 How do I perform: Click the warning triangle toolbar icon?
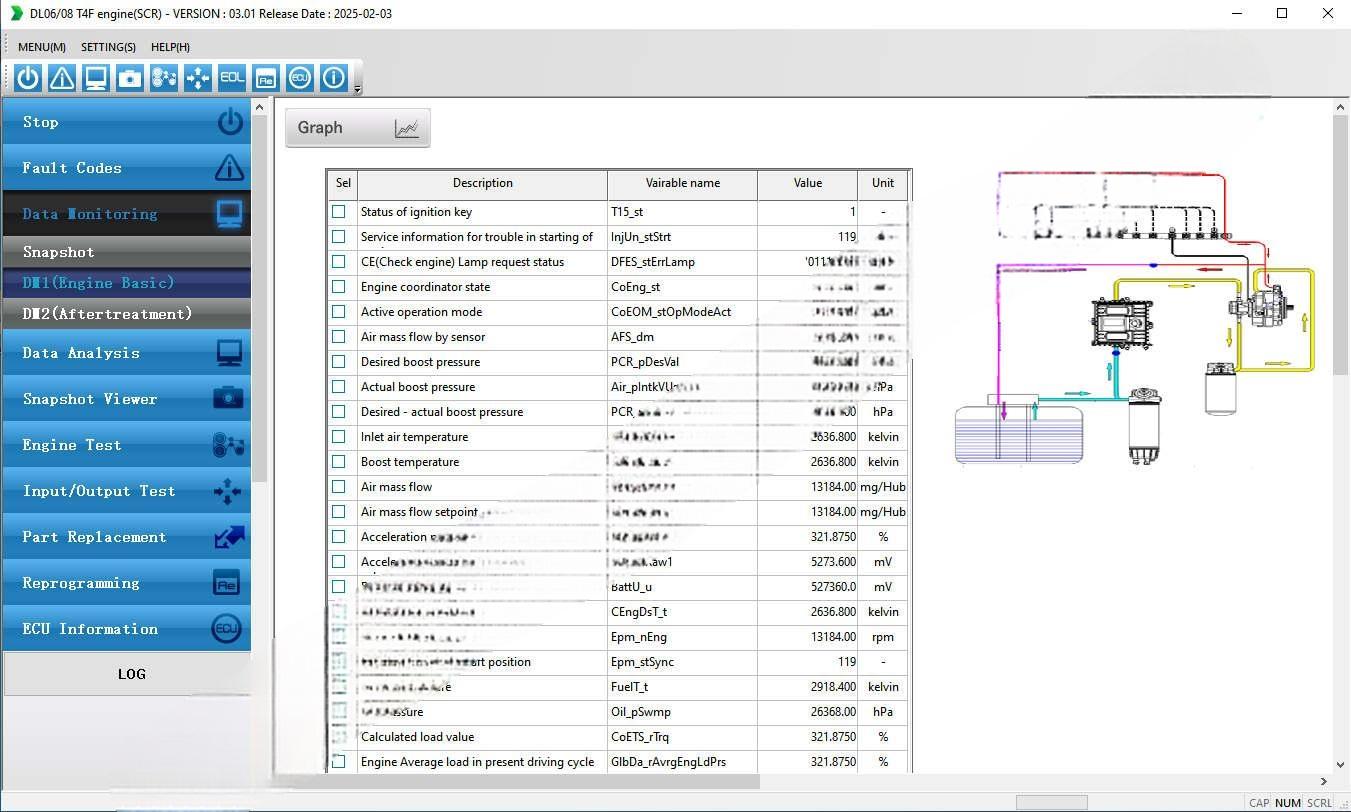click(x=62, y=78)
